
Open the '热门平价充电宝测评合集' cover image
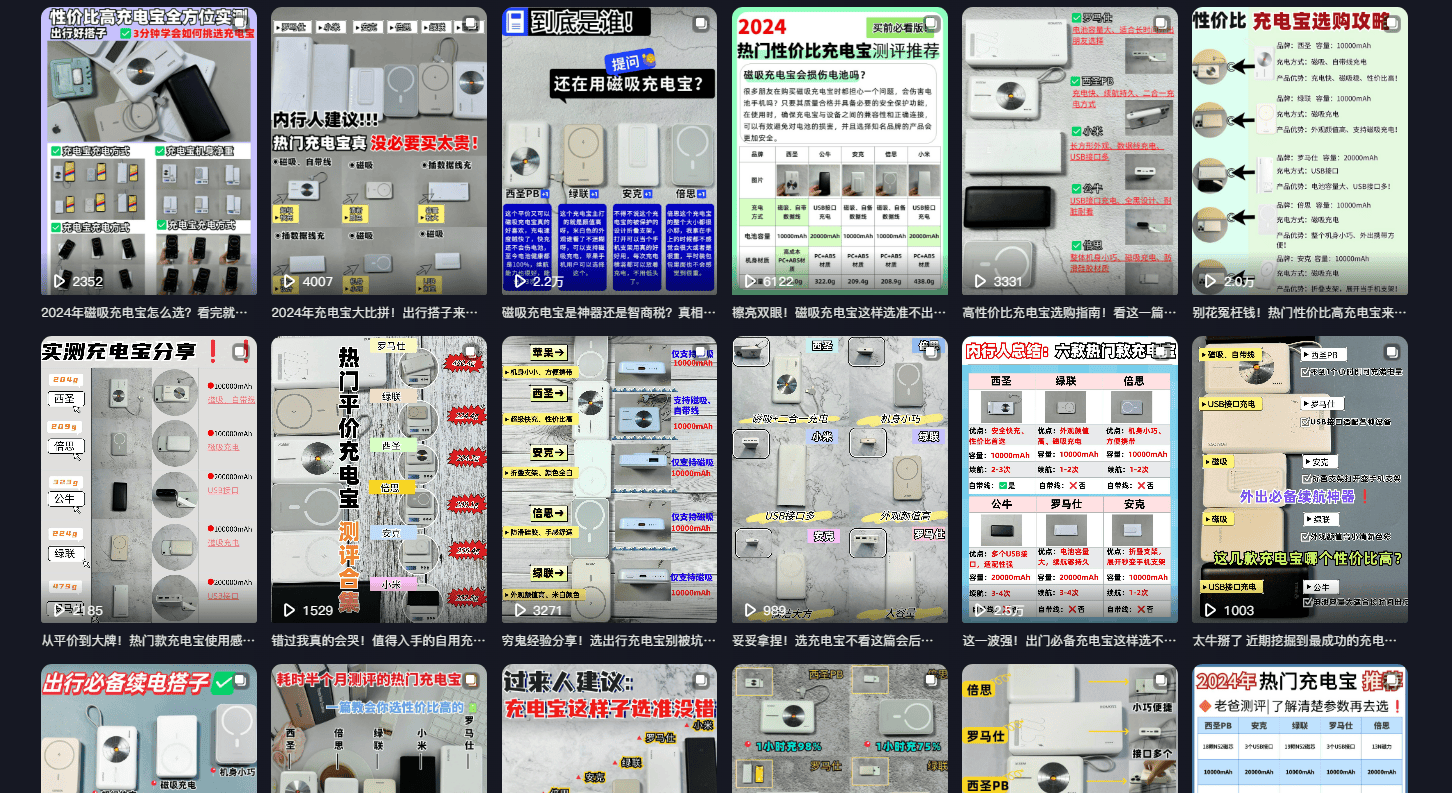point(379,480)
